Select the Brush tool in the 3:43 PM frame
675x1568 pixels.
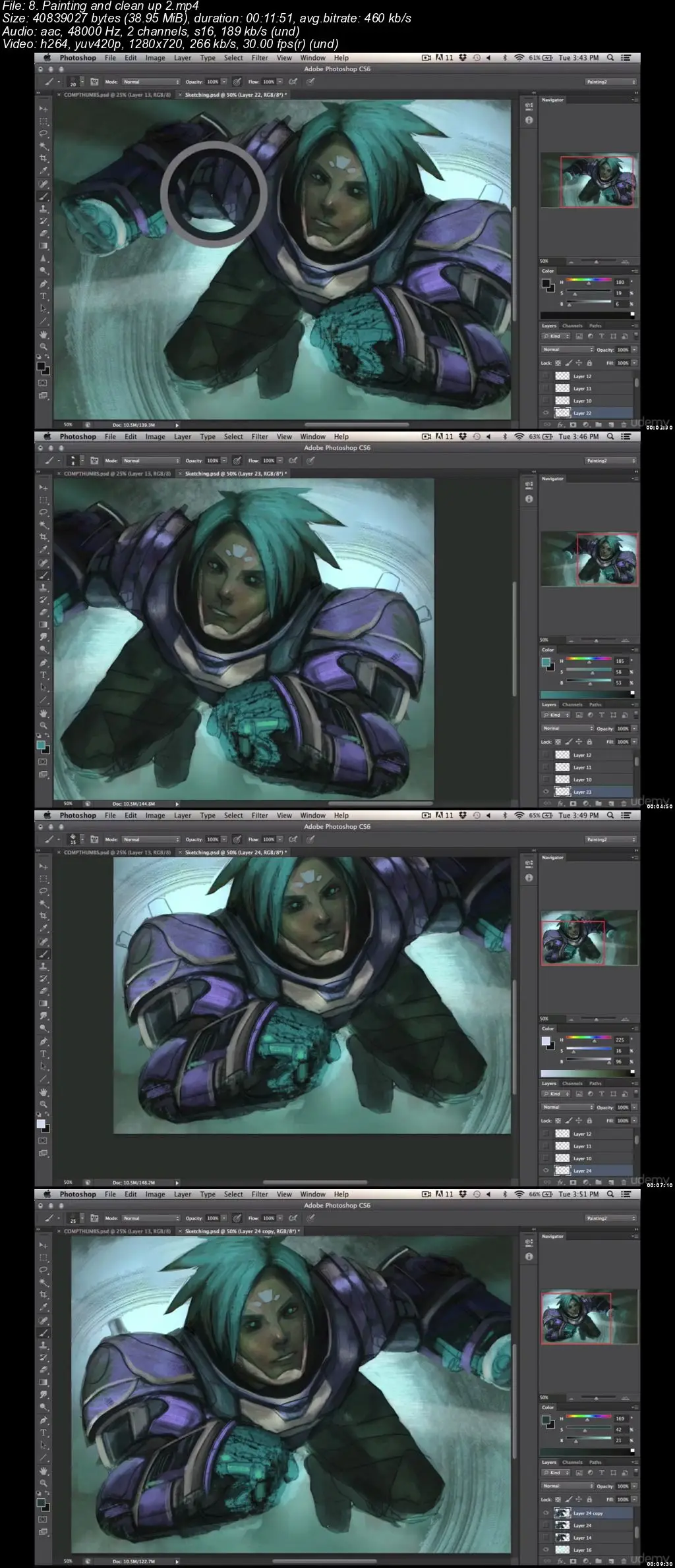pos(44,196)
